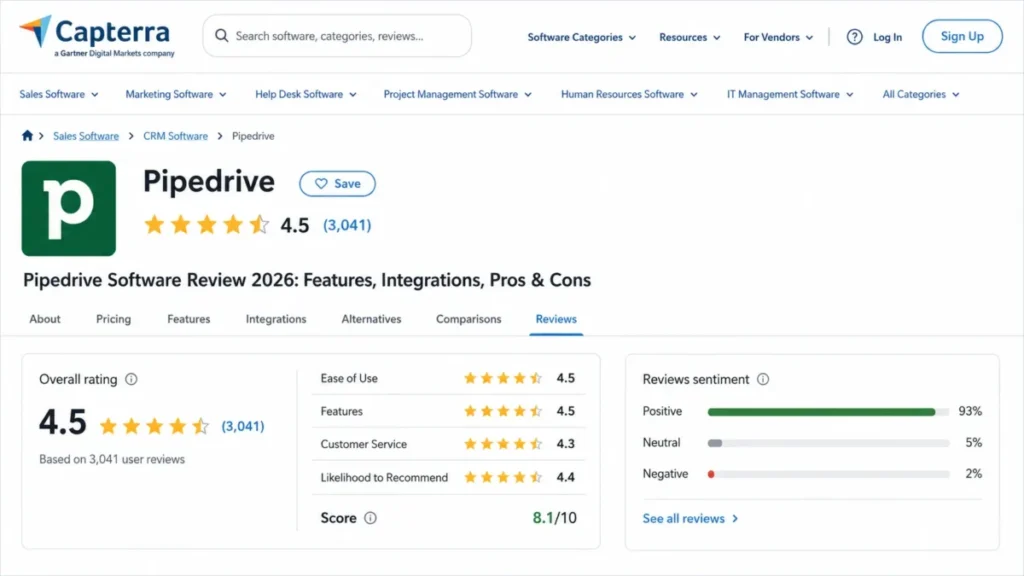Click the Capterra logo

click(x=97, y=37)
